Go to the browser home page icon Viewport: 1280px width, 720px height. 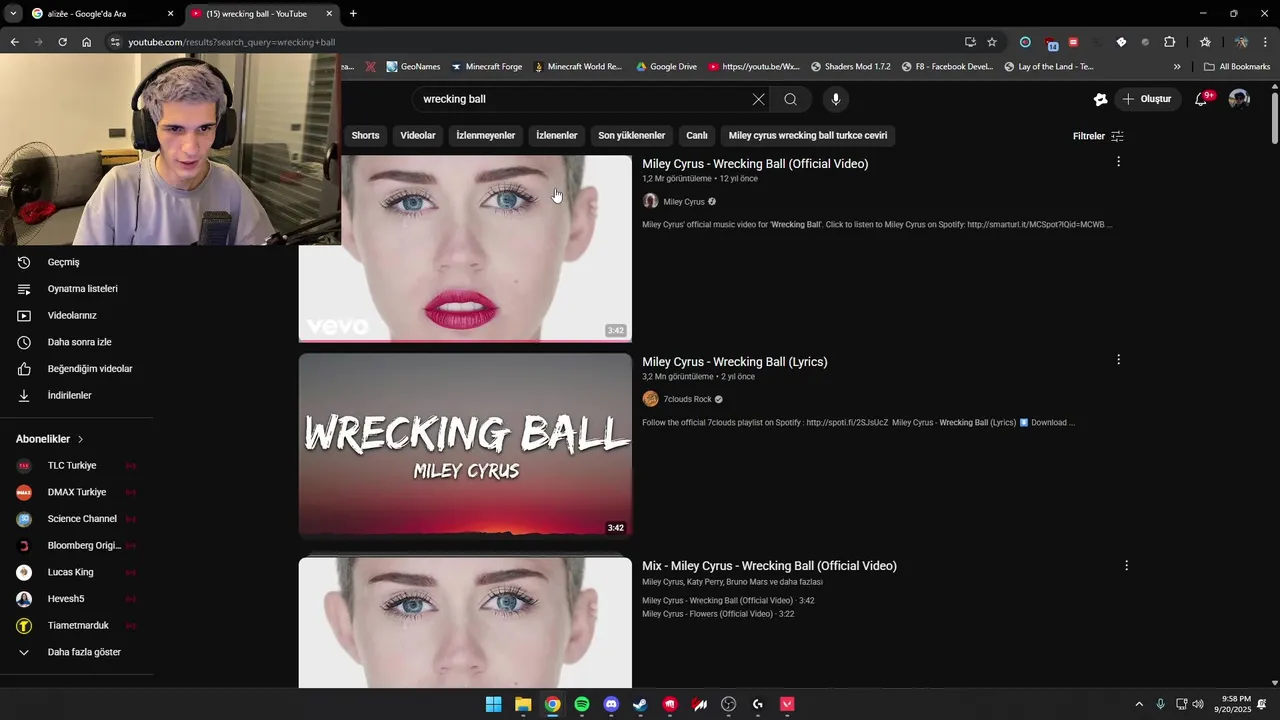click(87, 42)
